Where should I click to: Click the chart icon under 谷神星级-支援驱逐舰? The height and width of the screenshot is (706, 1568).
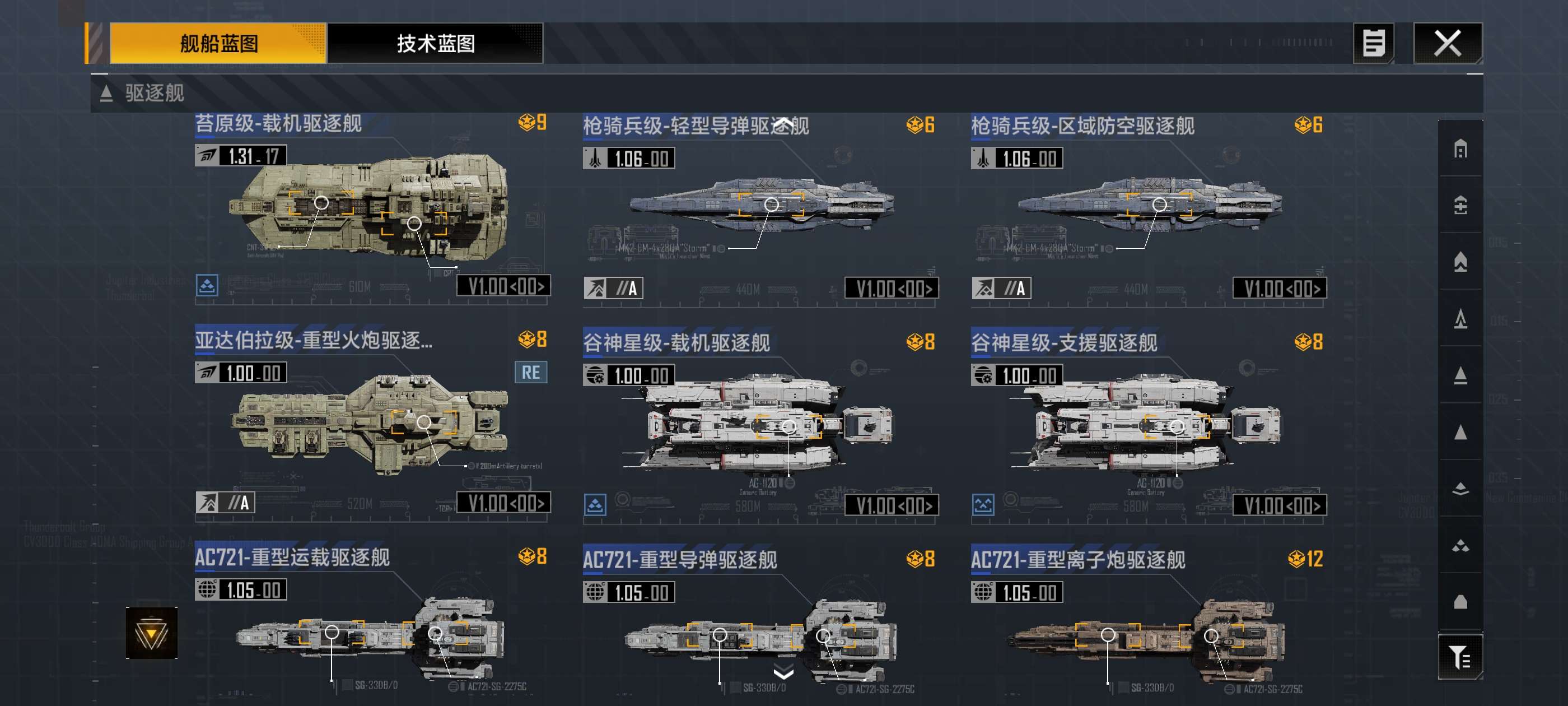coord(982,504)
